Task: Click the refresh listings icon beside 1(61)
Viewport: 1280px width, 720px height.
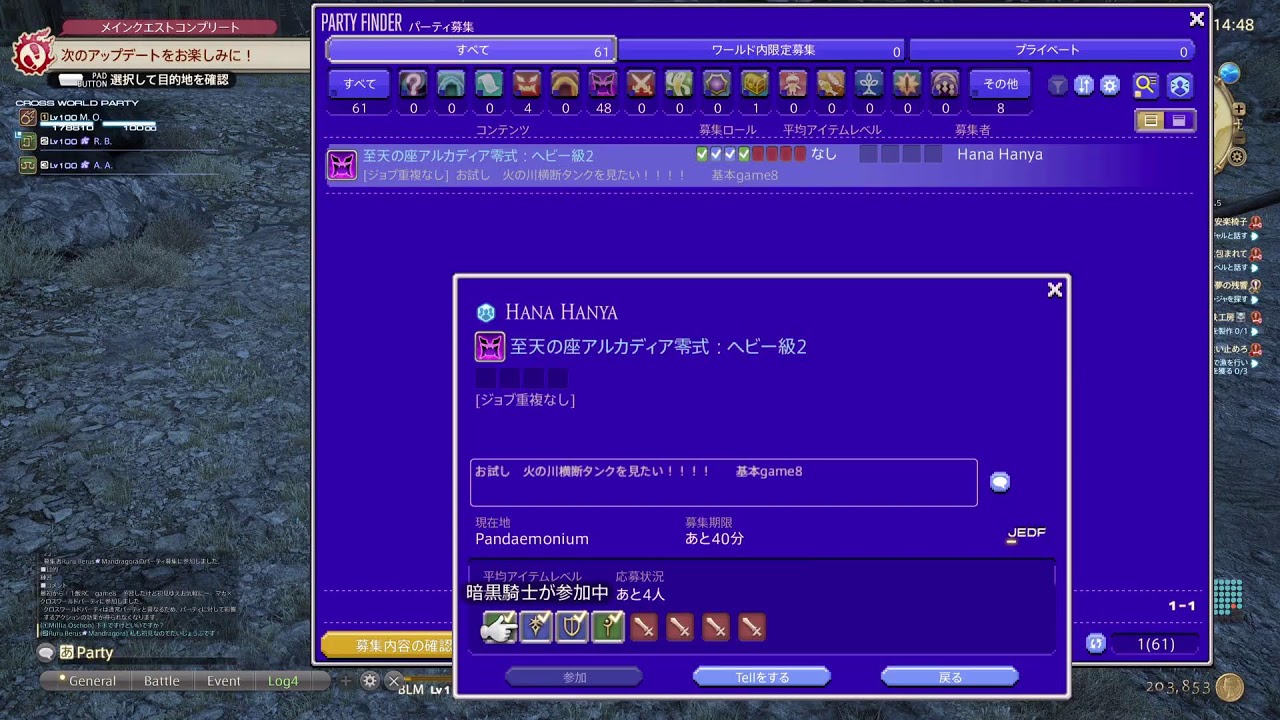Action: 1096,644
